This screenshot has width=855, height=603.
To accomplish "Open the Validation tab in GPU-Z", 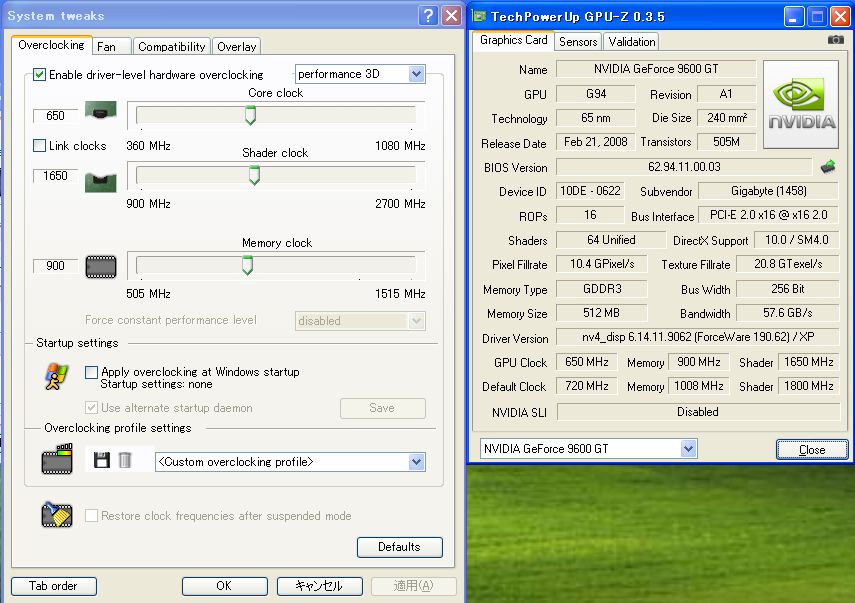I will point(631,42).
